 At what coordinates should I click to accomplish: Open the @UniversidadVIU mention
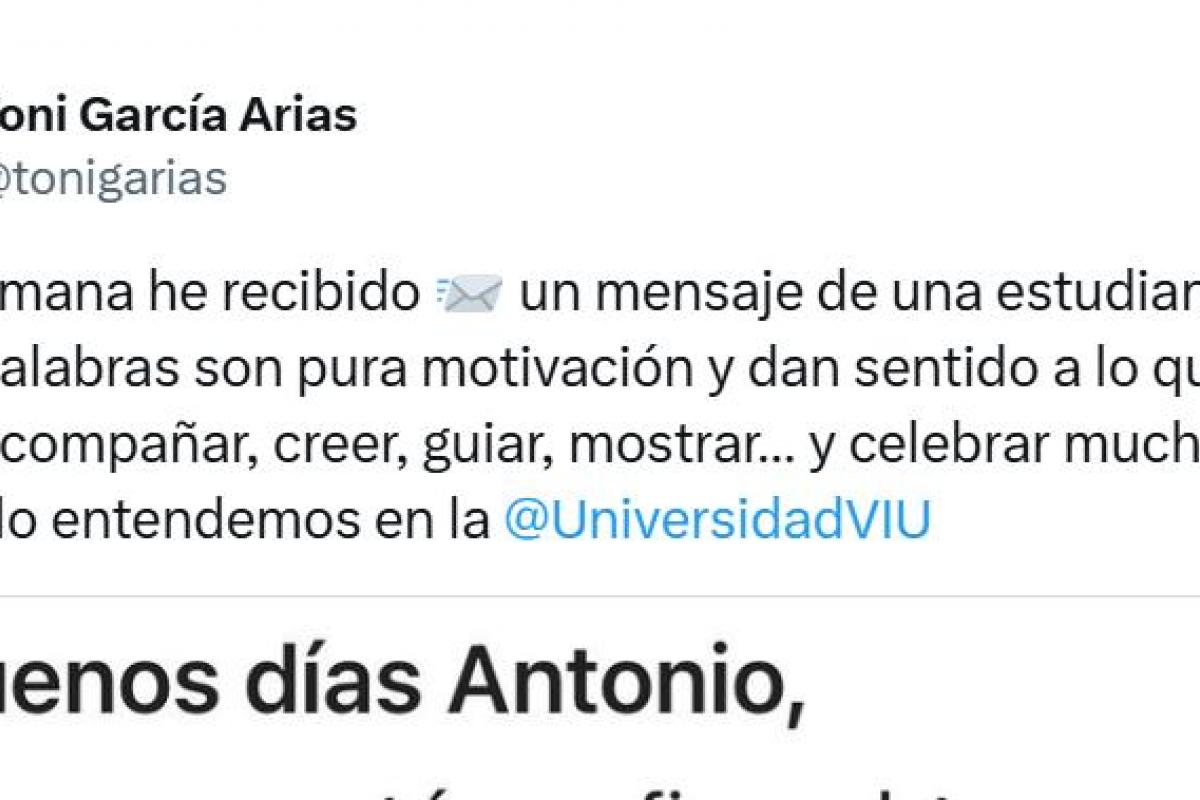pyautogui.click(x=716, y=520)
